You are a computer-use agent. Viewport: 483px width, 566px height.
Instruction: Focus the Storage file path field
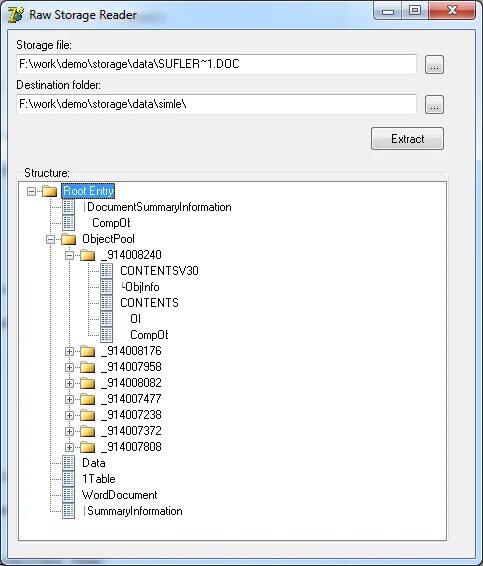216,64
